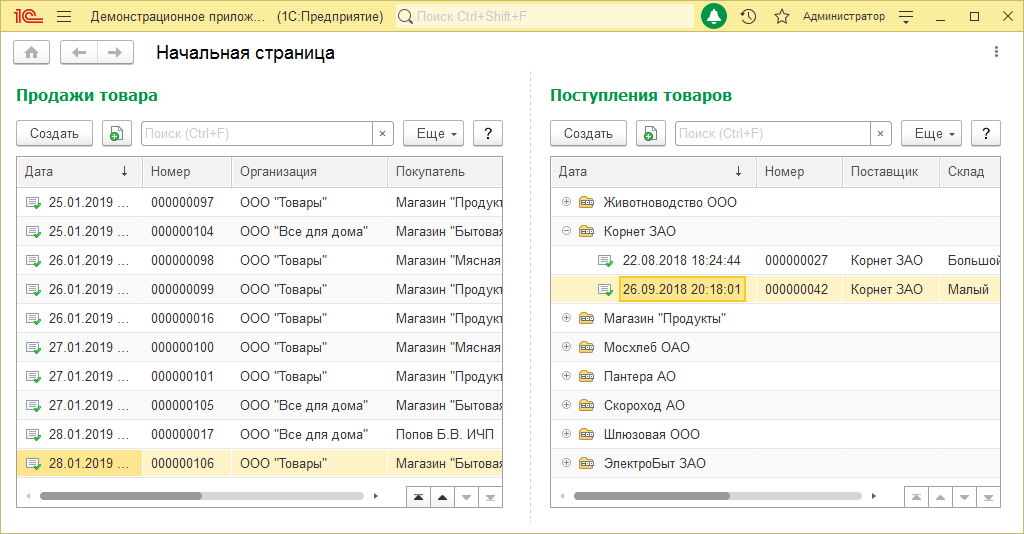
Task: Sort sales by Организация column header
Action: point(310,172)
